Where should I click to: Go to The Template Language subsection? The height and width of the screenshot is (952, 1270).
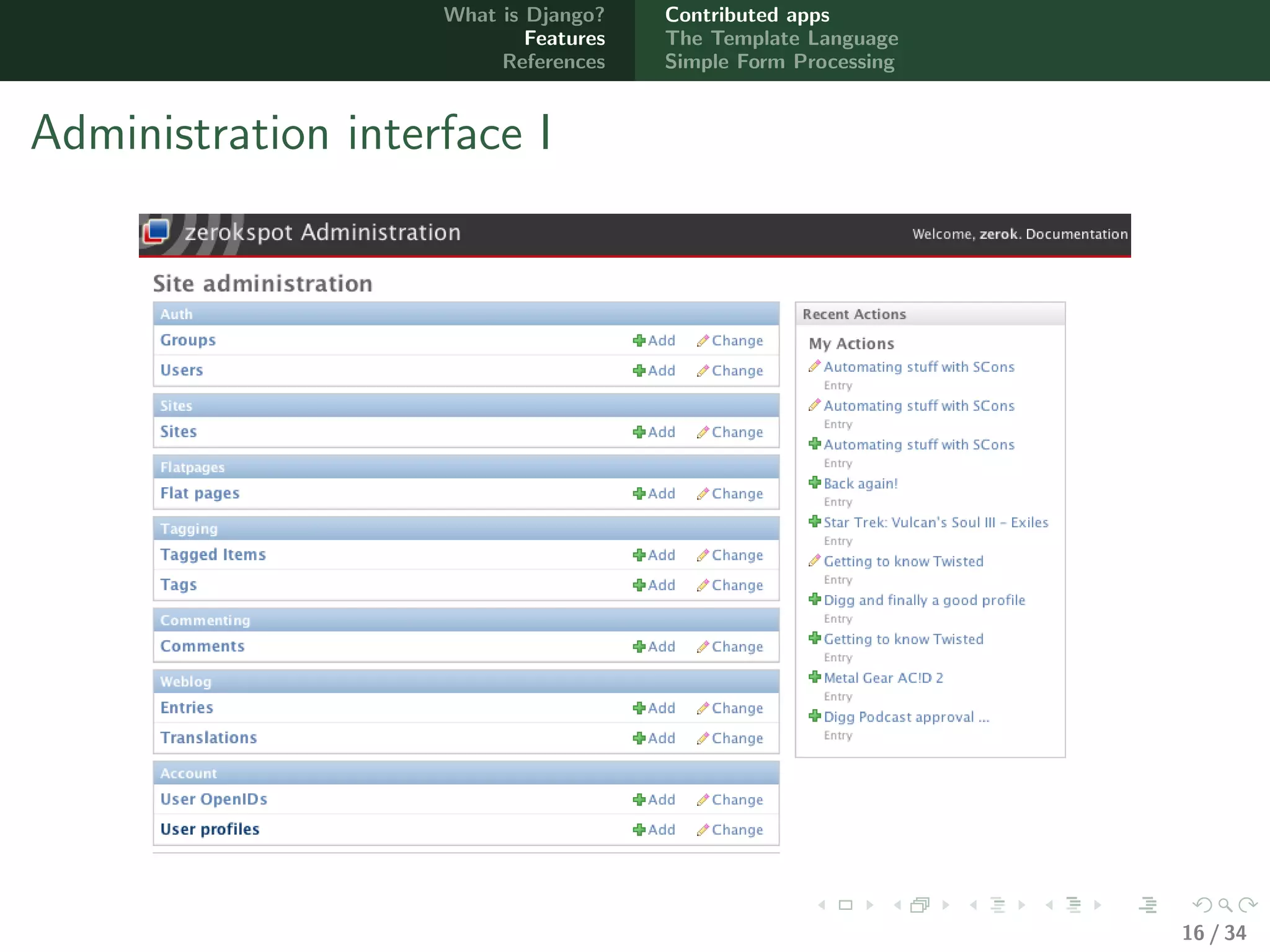tap(781, 38)
